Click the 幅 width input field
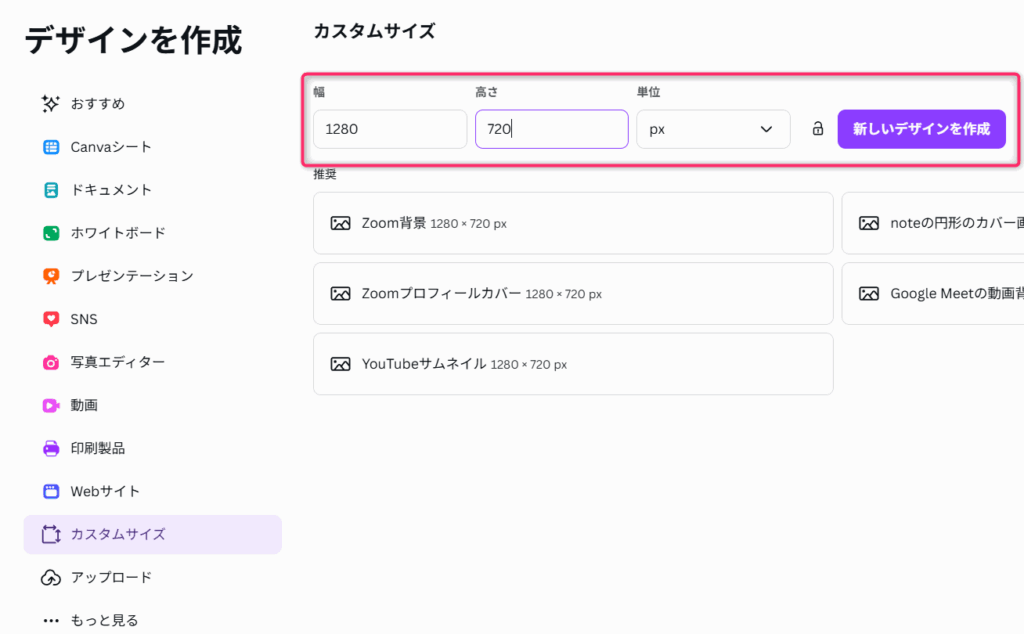This screenshot has height=634, width=1024. coord(389,129)
